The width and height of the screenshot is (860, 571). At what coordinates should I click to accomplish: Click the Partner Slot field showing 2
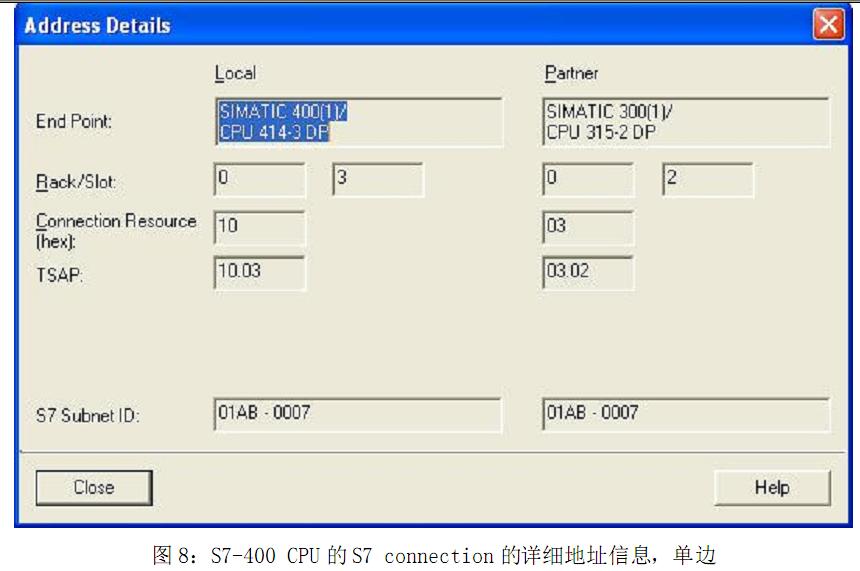click(708, 179)
